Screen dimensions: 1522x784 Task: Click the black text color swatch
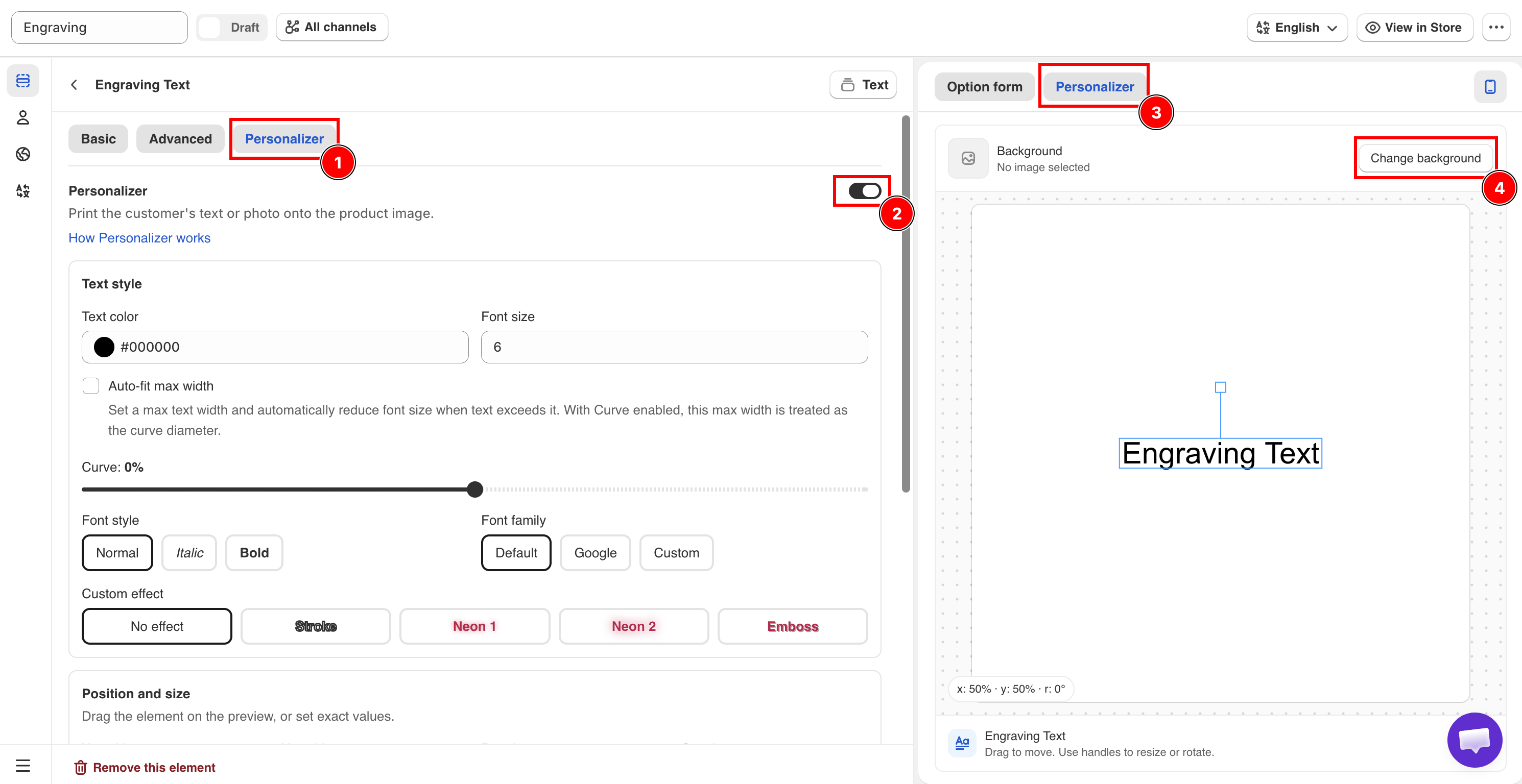coord(104,347)
